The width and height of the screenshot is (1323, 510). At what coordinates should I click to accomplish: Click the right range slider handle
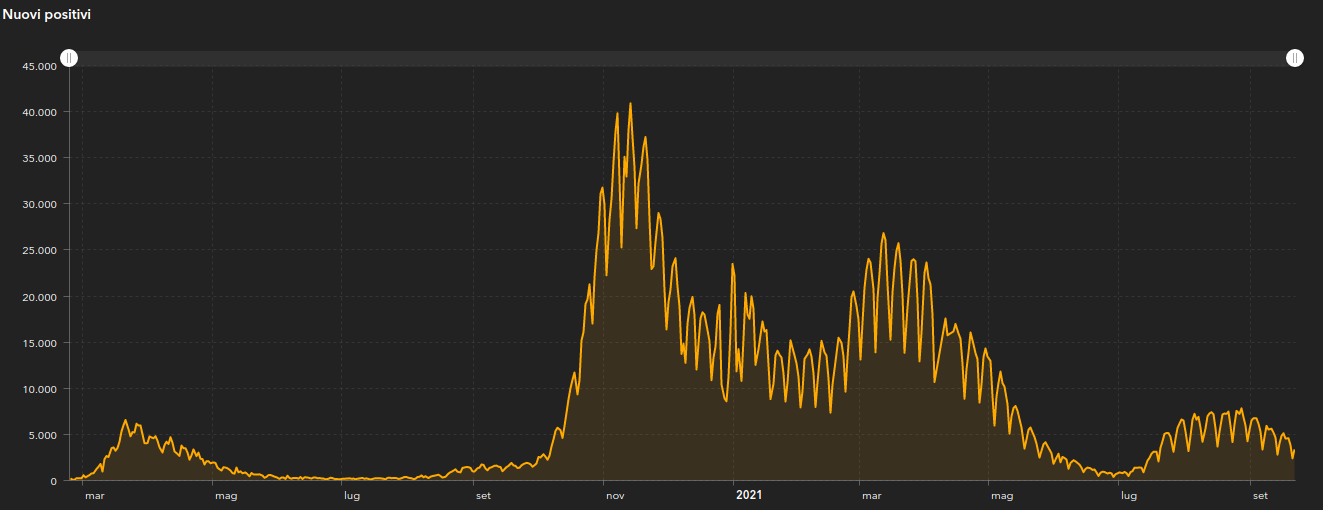1295,58
